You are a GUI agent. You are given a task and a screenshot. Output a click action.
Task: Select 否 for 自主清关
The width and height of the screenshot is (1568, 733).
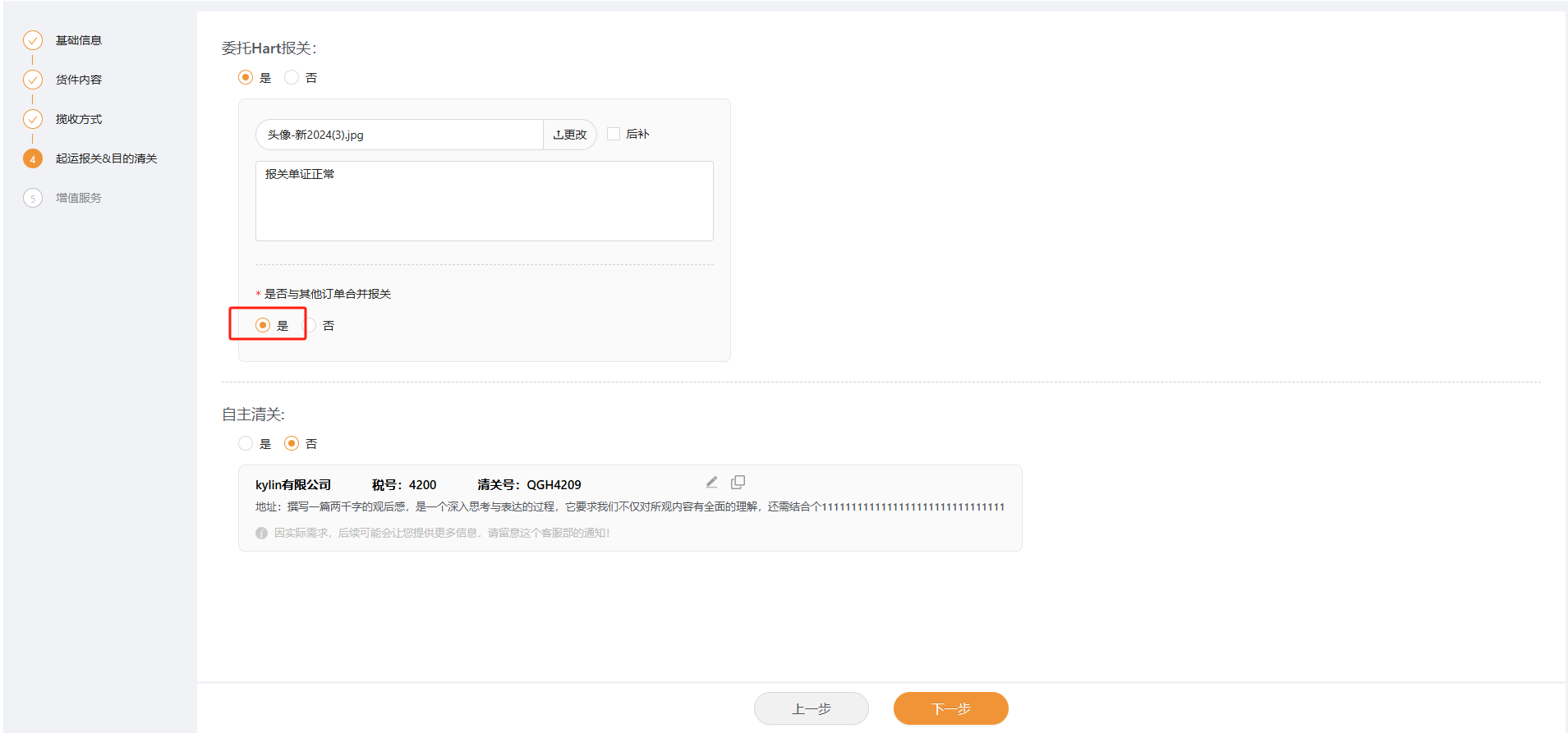[x=292, y=443]
